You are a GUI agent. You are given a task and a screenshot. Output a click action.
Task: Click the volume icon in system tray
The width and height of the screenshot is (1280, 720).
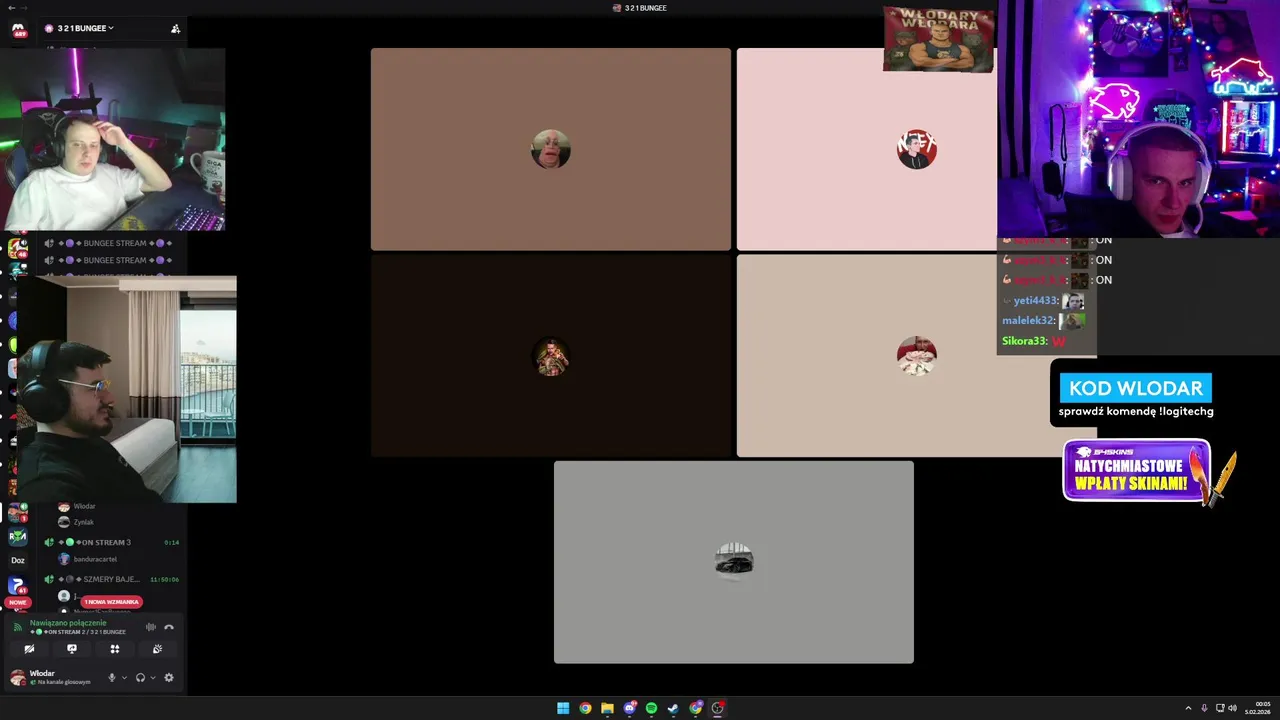click(x=1232, y=708)
